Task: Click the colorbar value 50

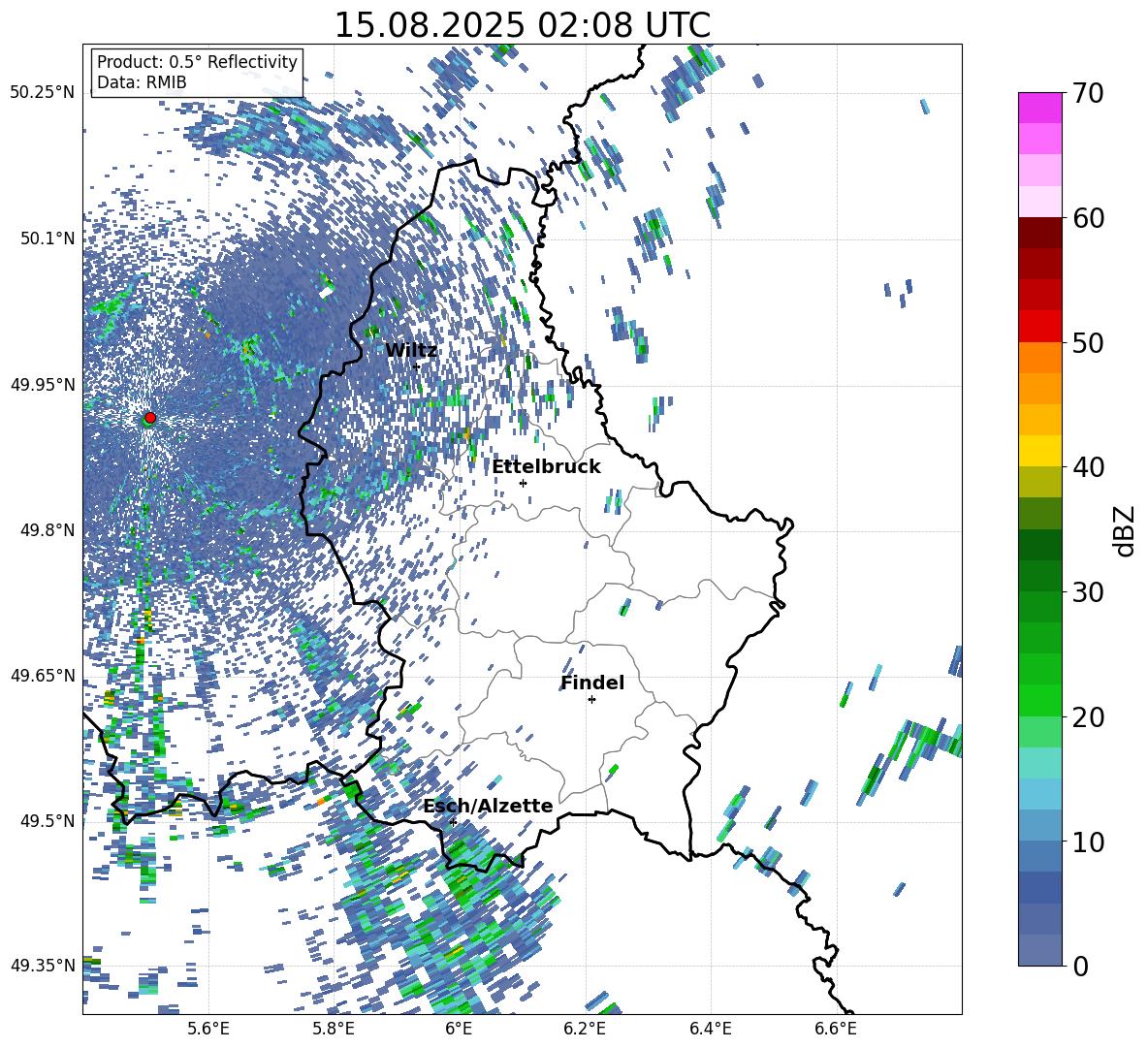Action: (1088, 342)
